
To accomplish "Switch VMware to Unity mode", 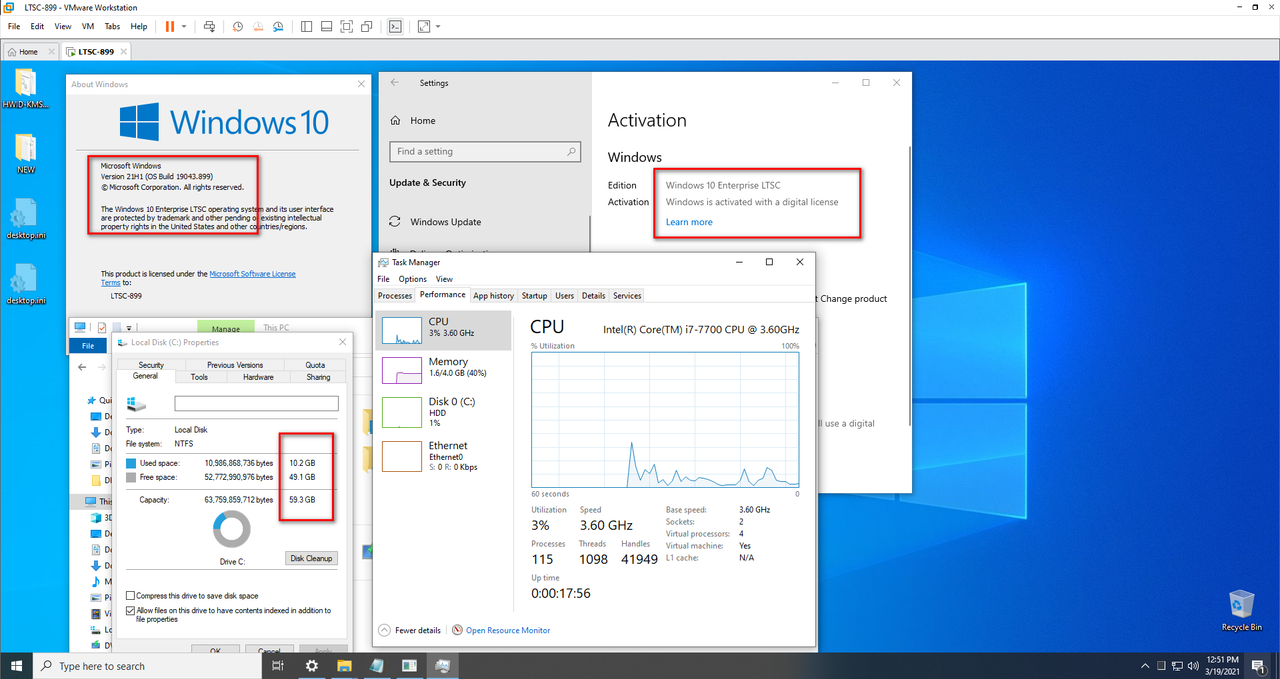I will (367, 26).
